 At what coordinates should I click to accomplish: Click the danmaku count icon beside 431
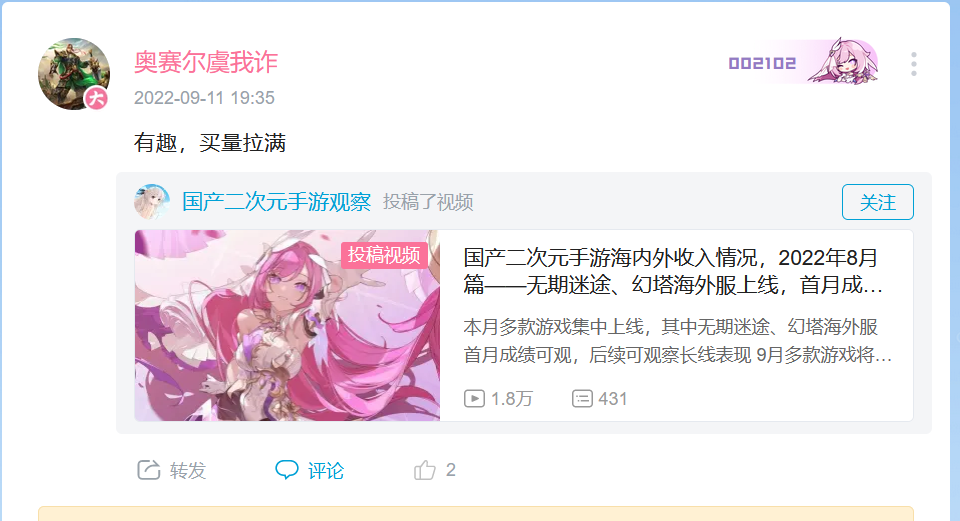click(x=582, y=399)
